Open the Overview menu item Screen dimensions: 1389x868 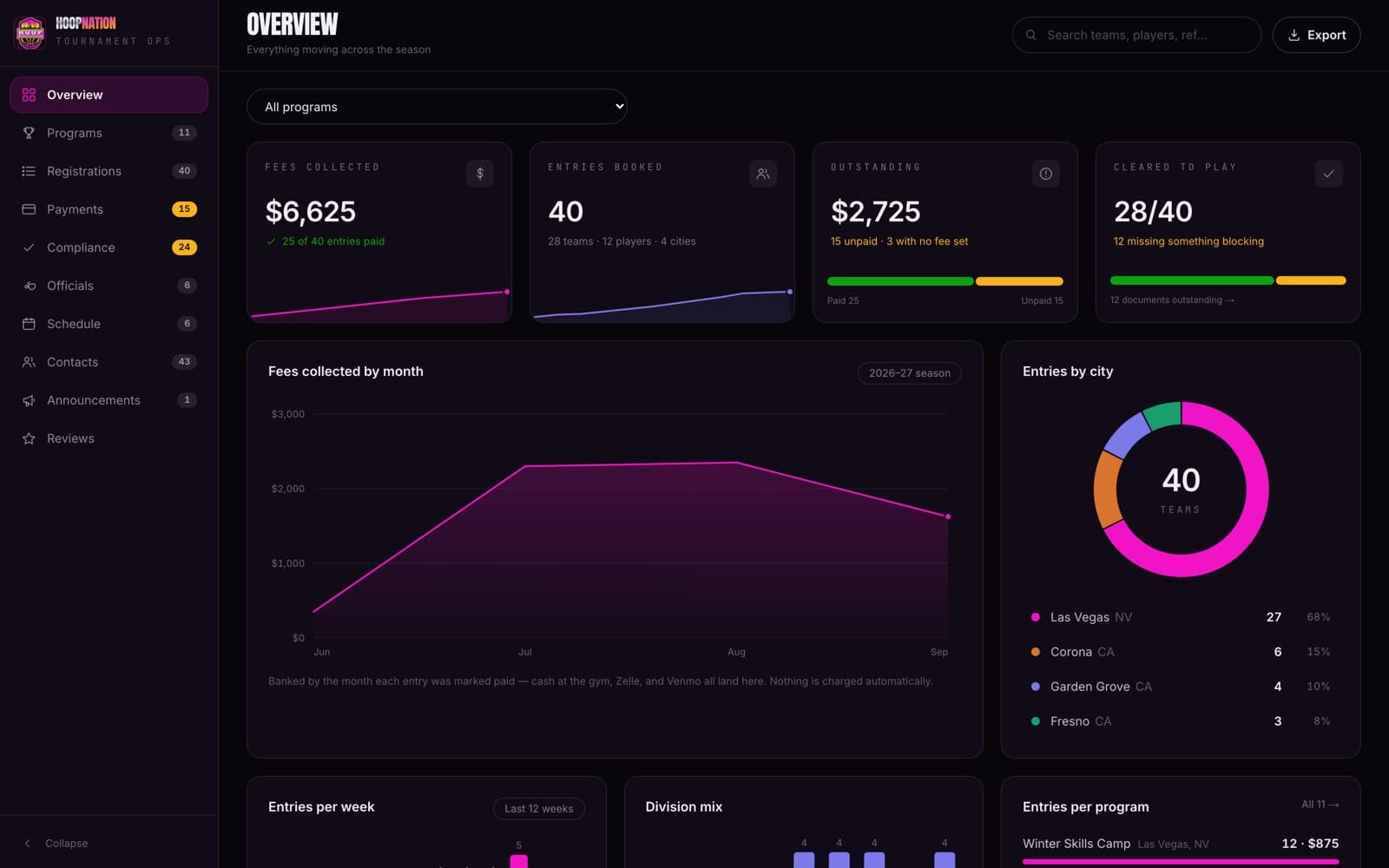tap(109, 95)
